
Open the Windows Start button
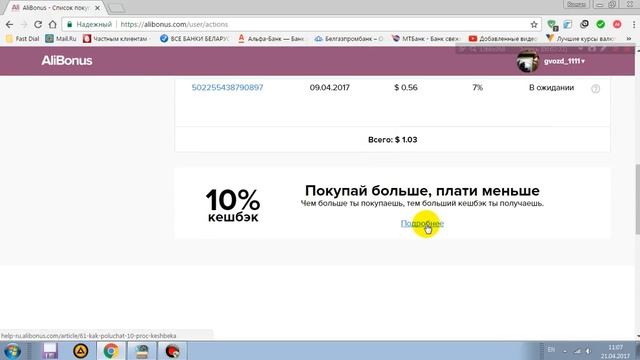tap(12, 351)
